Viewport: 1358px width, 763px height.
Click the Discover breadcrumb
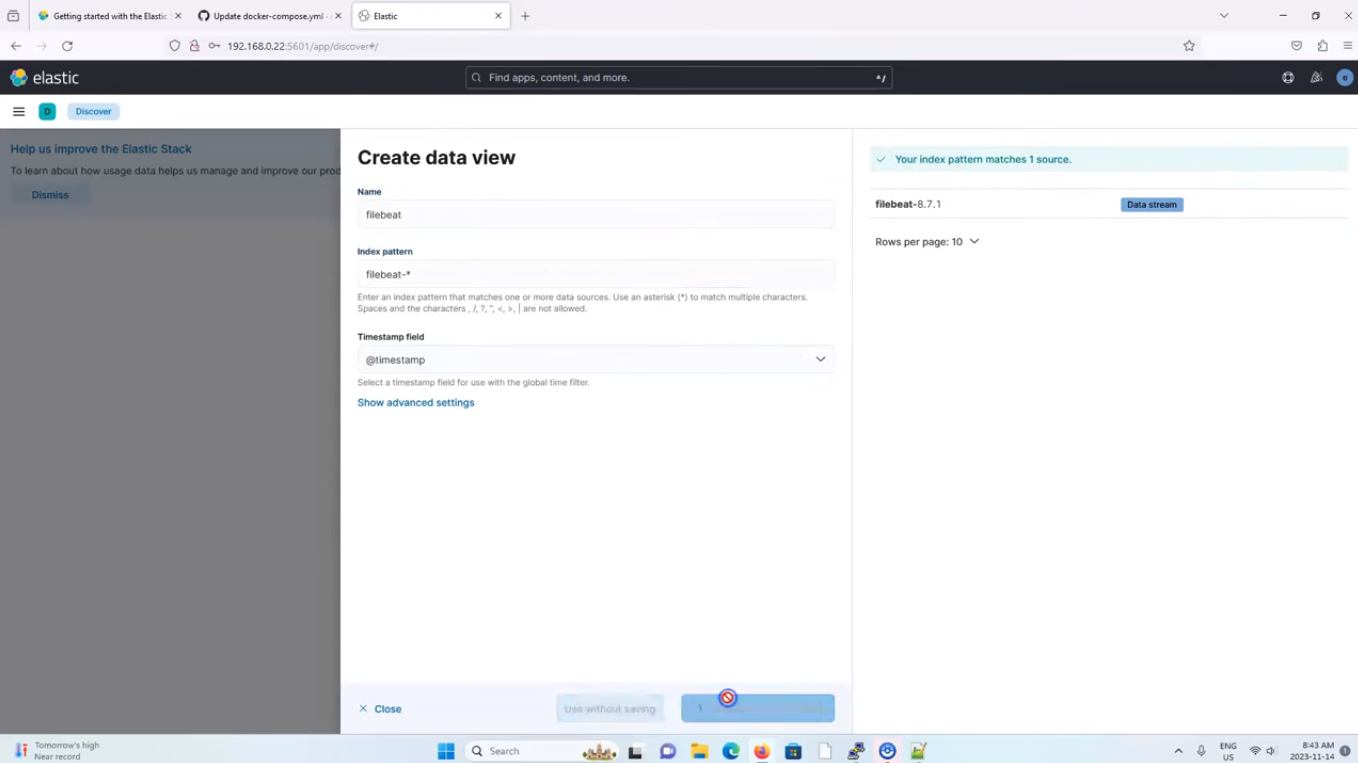93,111
